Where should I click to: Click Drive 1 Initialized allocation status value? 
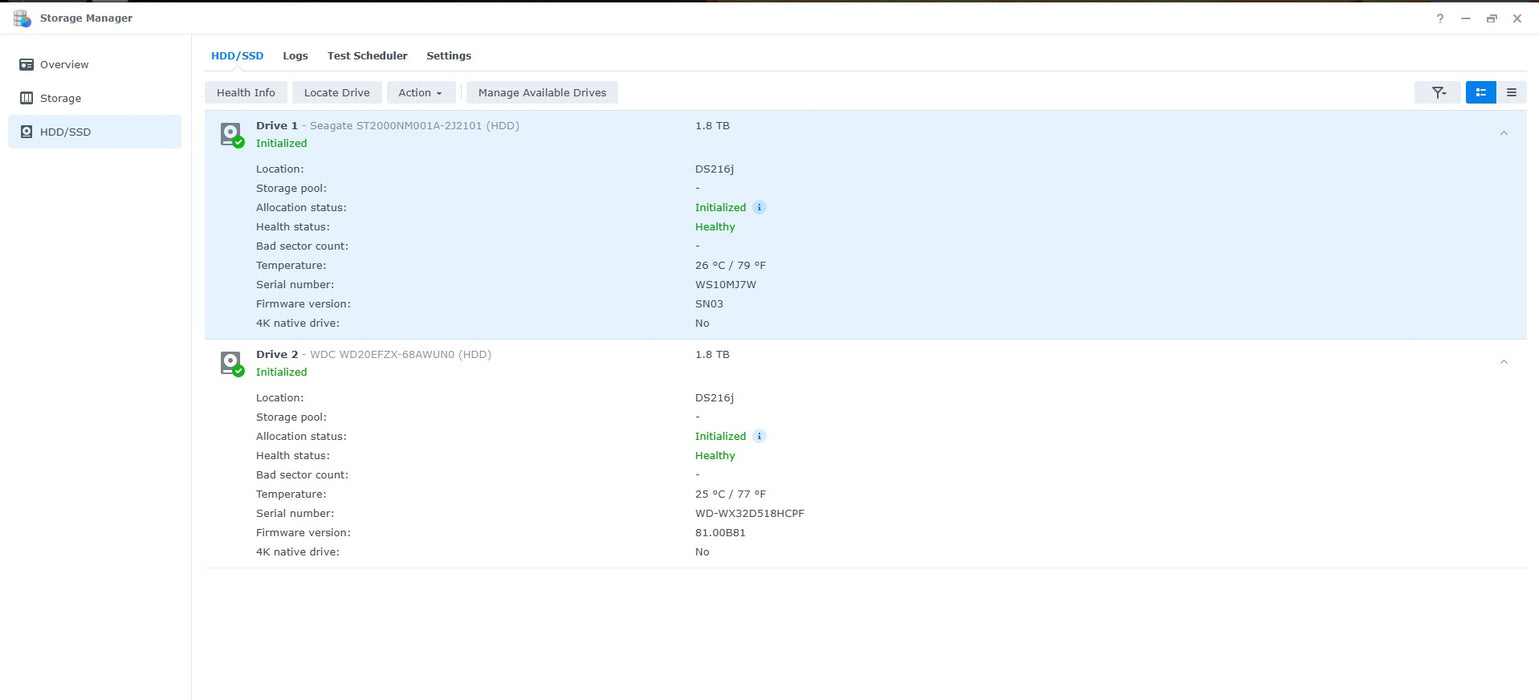[721, 208]
